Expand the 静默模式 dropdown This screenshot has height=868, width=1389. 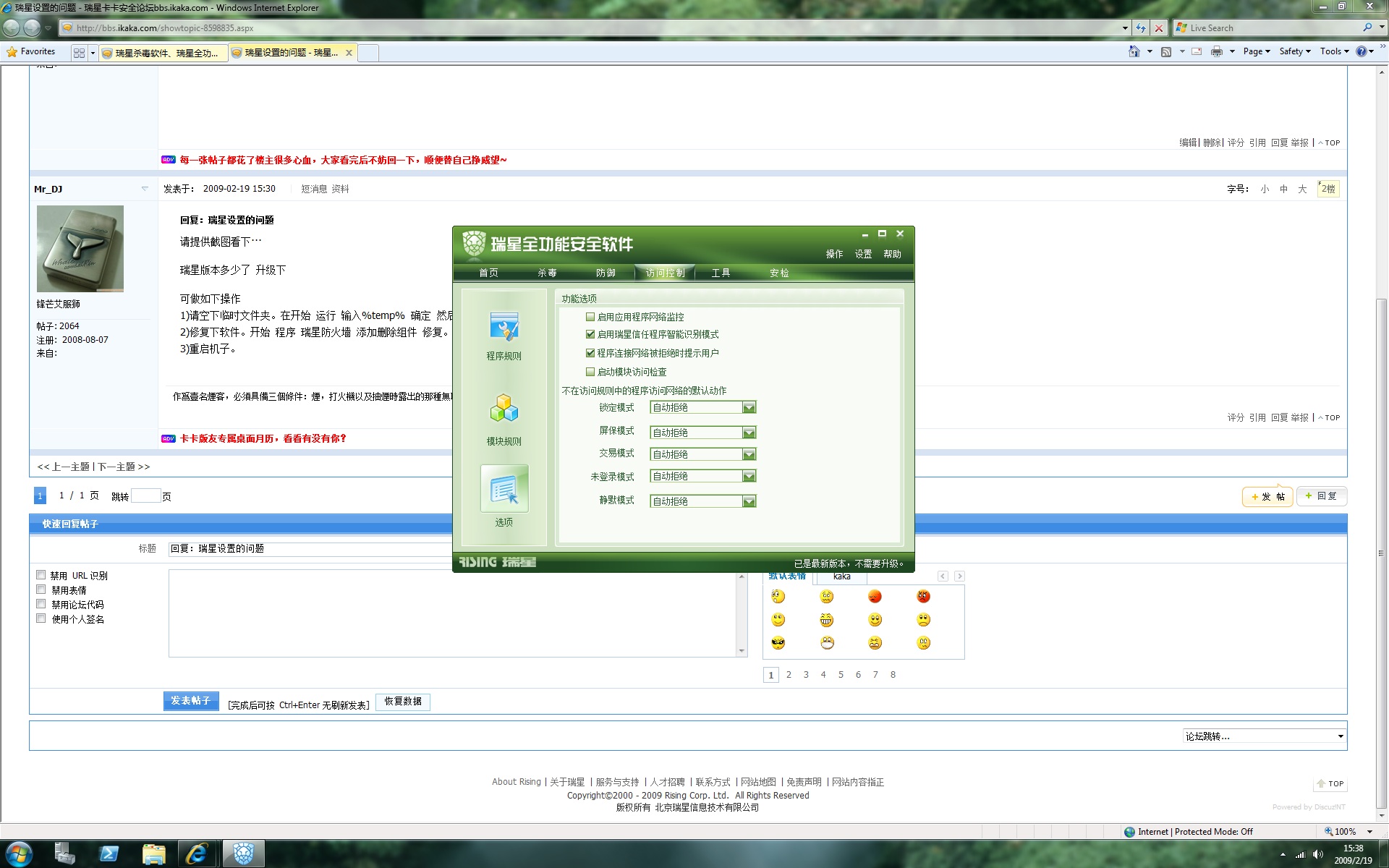(749, 501)
